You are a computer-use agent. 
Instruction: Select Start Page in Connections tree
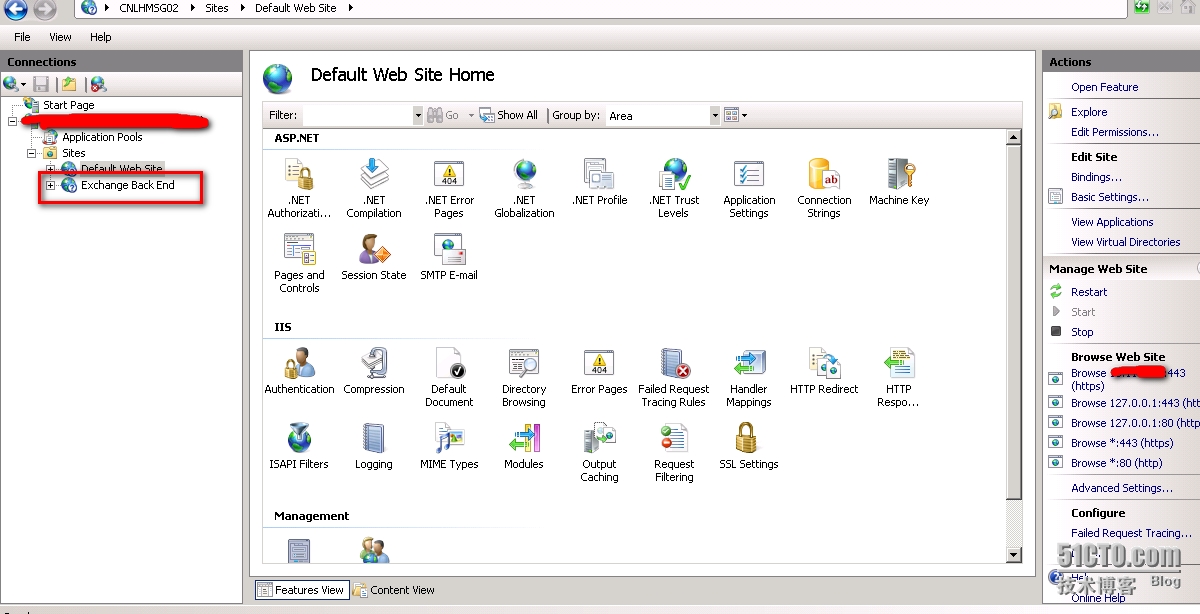click(68, 105)
